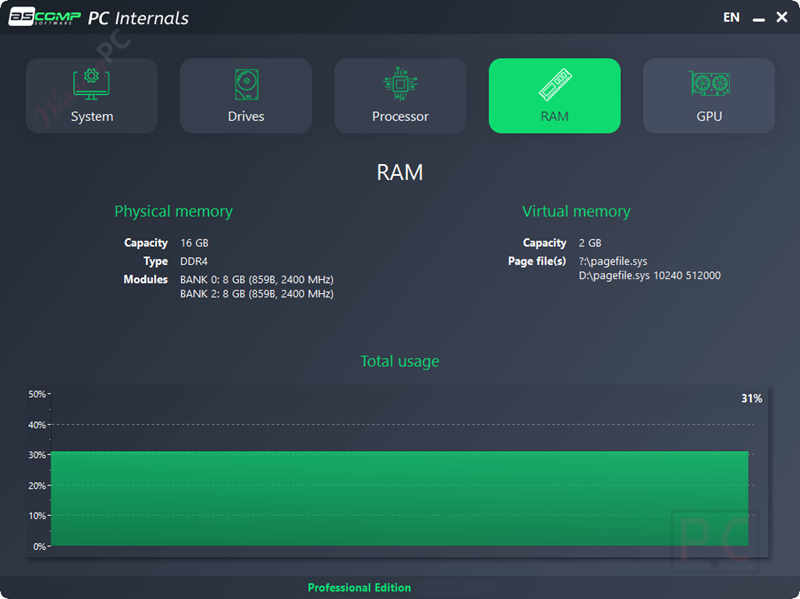The width and height of the screenshot is (800, 599).
Task: Switch to the Processor tab label
Action: point(400,116)
